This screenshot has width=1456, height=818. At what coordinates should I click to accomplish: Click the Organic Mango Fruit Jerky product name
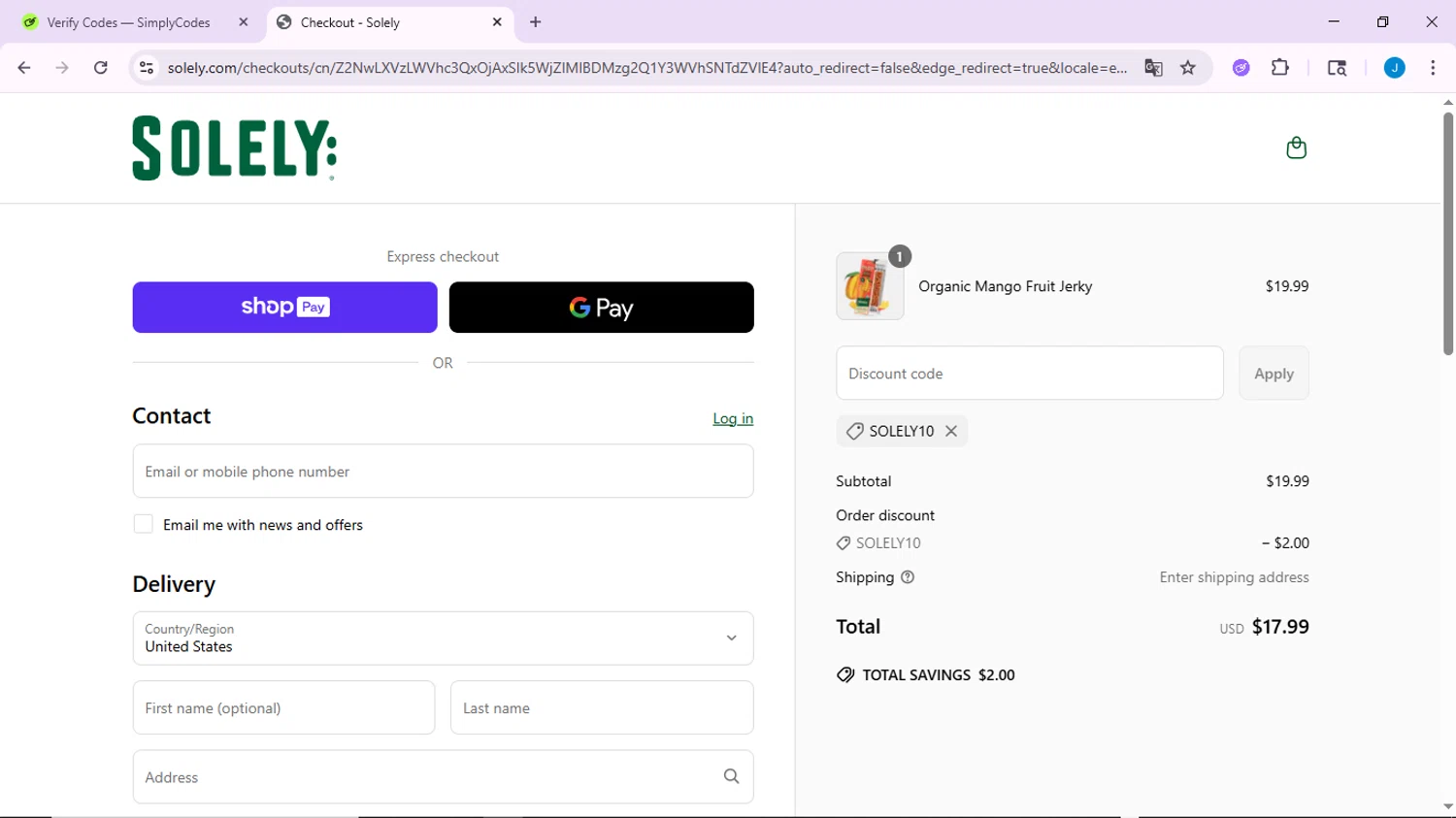click(x=1005, y=286)
